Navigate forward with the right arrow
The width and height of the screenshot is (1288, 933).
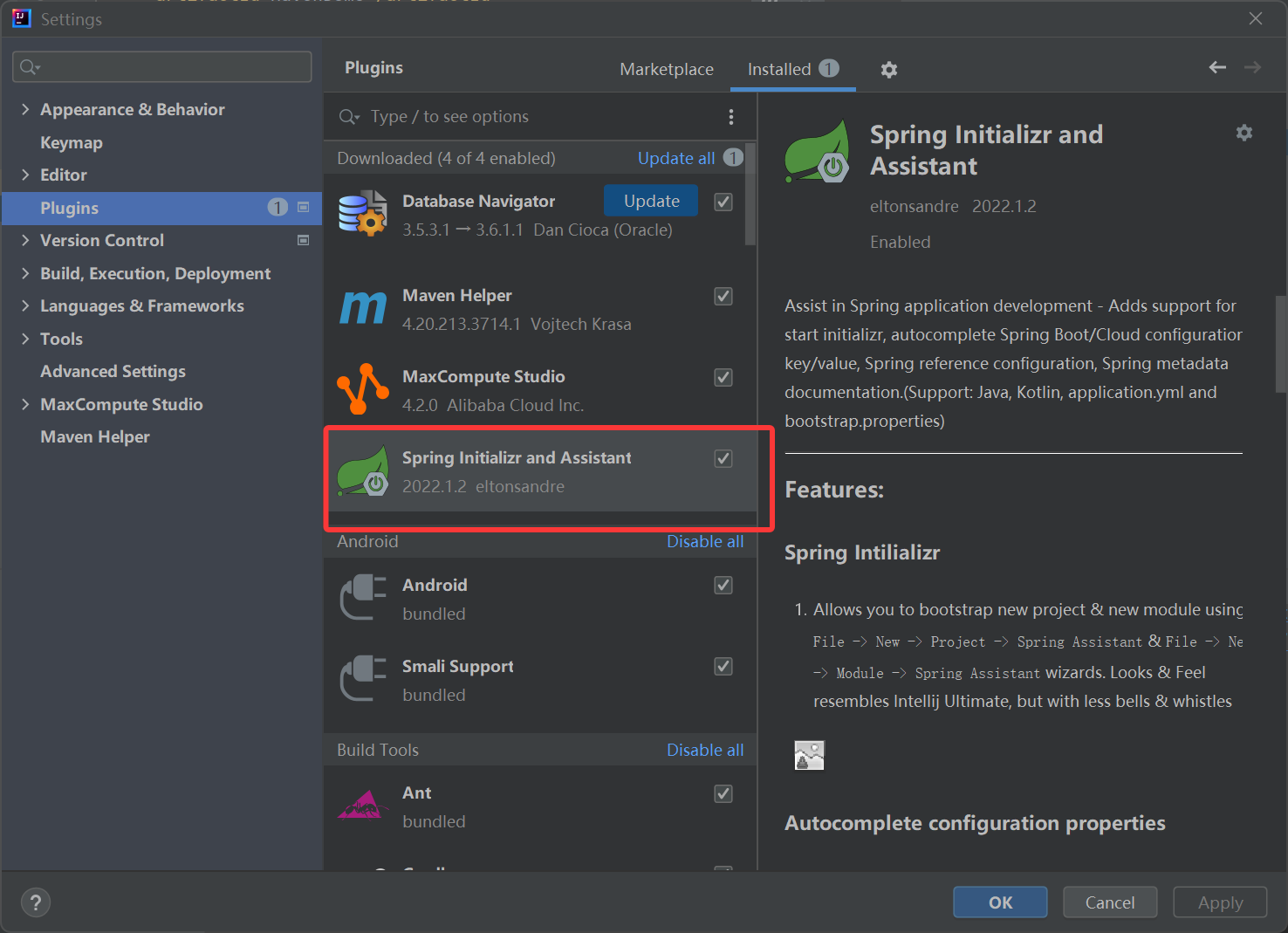click(x=1252, y=67)
